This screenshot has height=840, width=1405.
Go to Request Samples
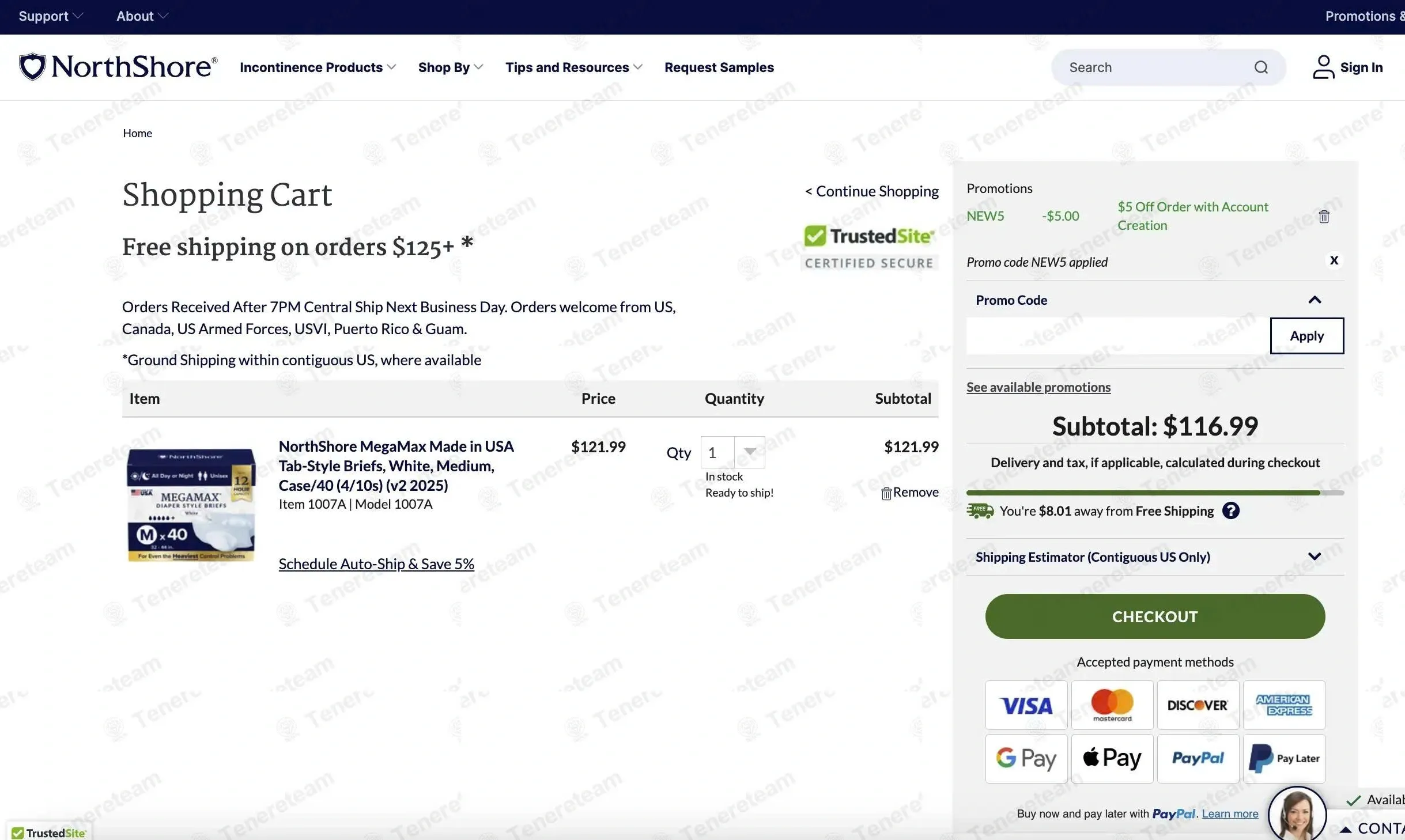719,67
